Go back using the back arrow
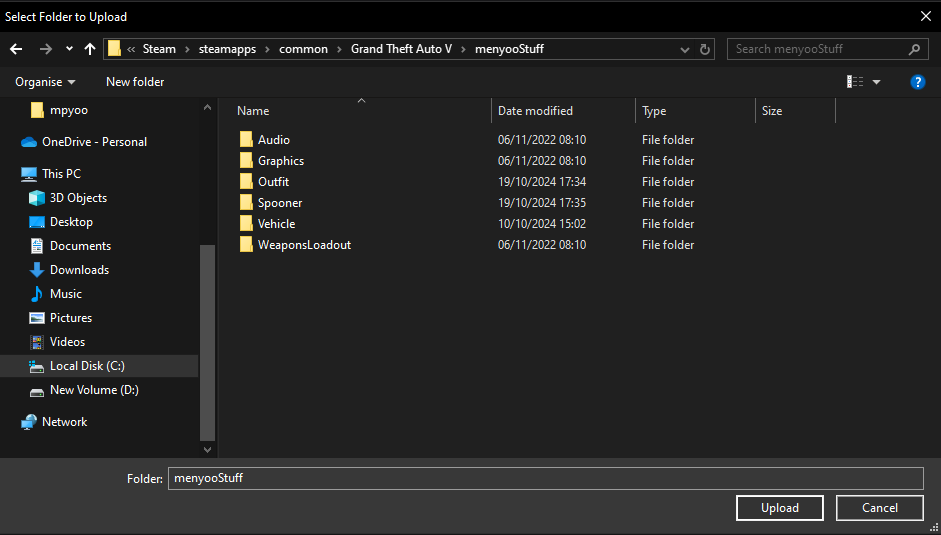 [x=16, y=49]
